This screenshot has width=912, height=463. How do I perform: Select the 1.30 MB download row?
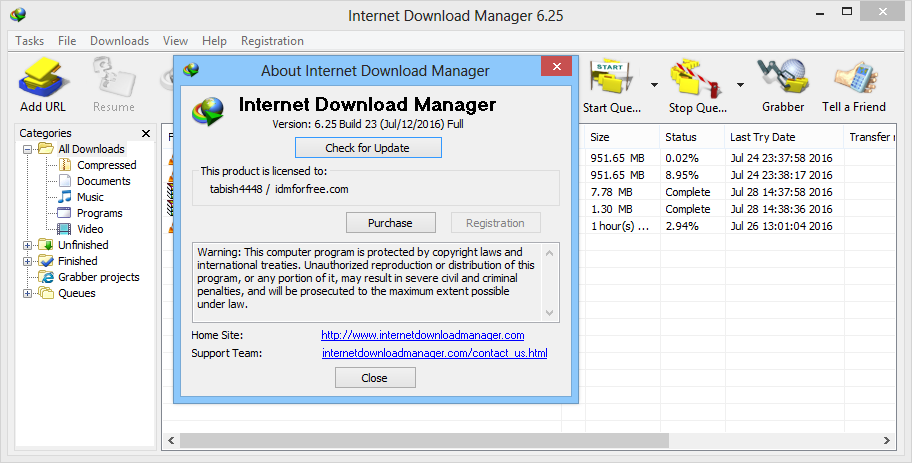611,209
